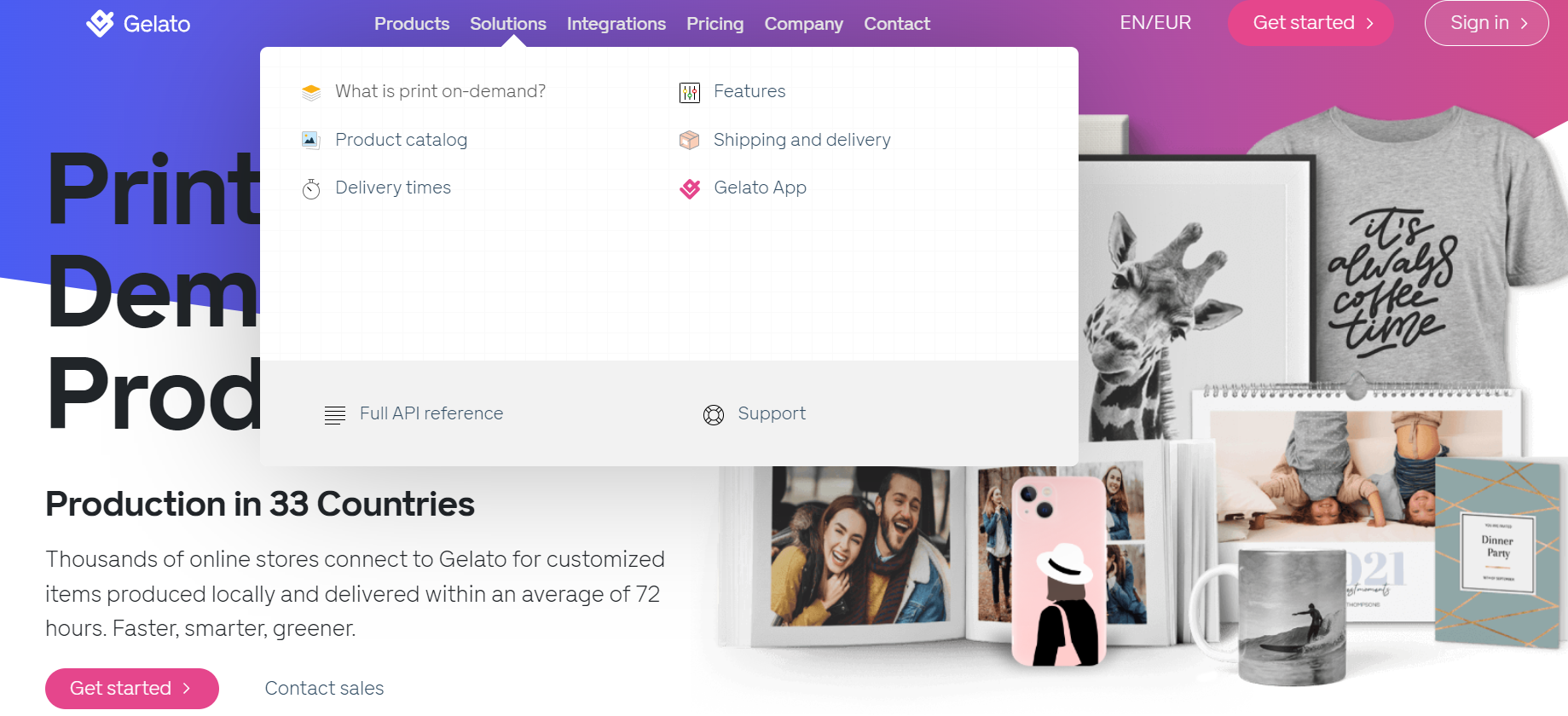Click the Dinner Party card image
The width and height of the screenshot is (1568, 716).
[1498, 552]
